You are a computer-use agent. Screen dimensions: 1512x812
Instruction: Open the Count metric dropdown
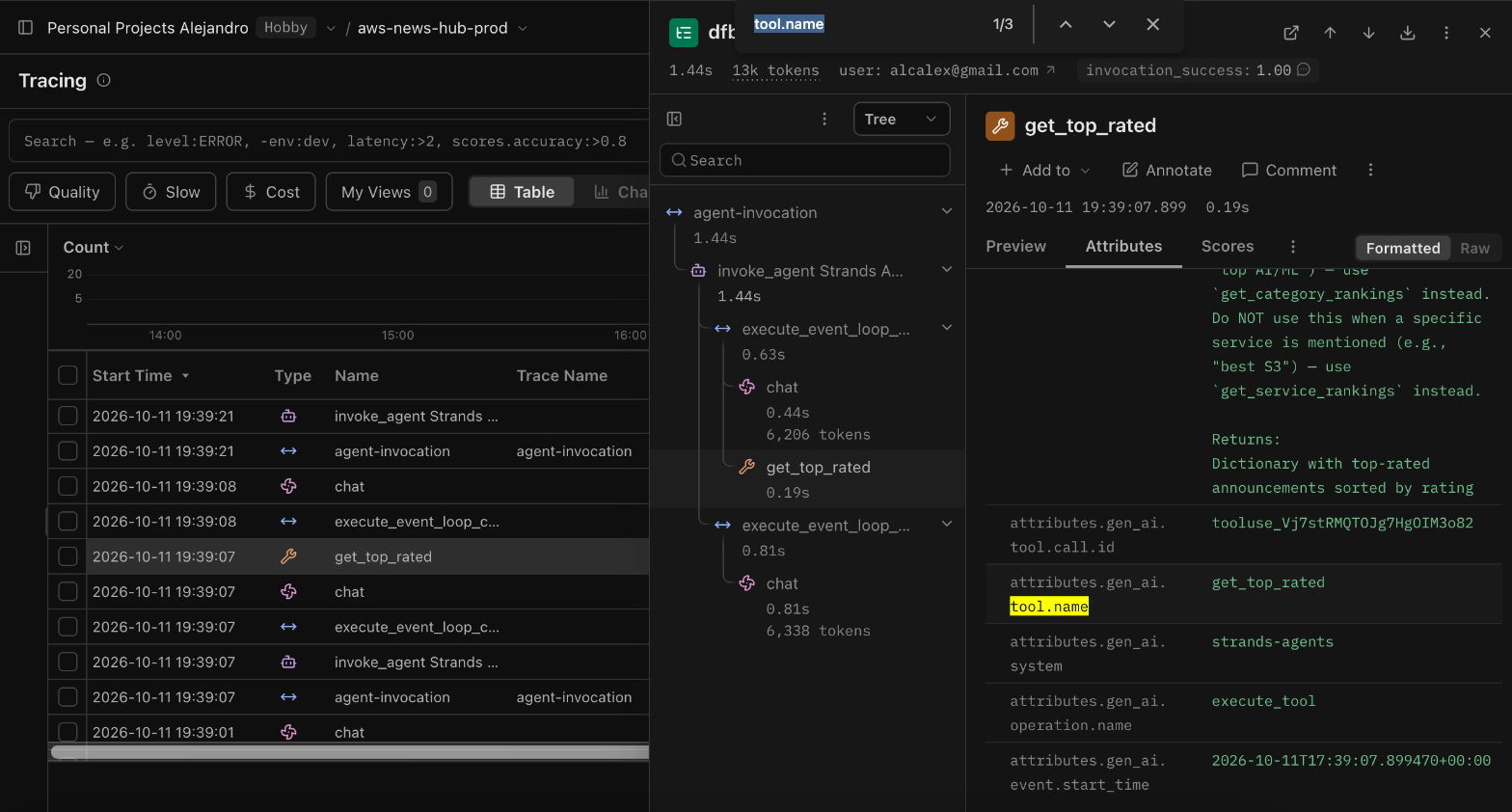[x=94, y=247]
